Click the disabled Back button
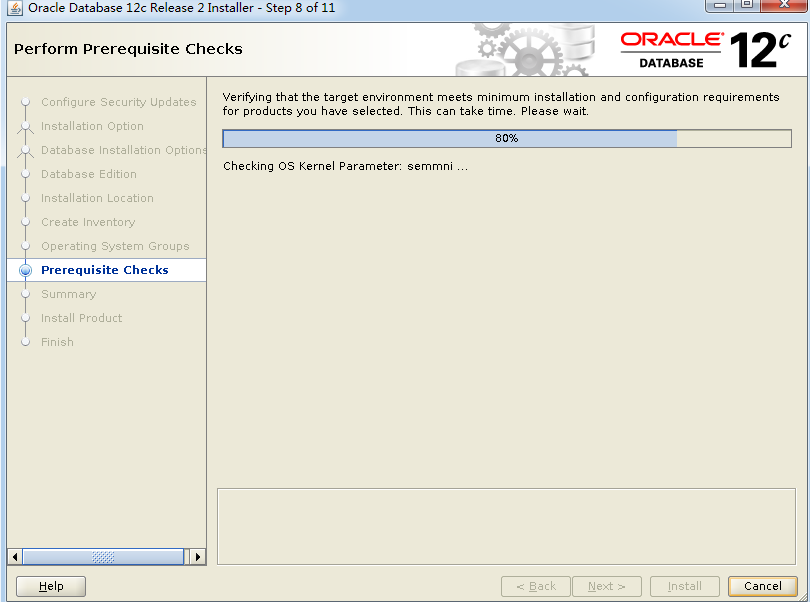 coord(536,586)
